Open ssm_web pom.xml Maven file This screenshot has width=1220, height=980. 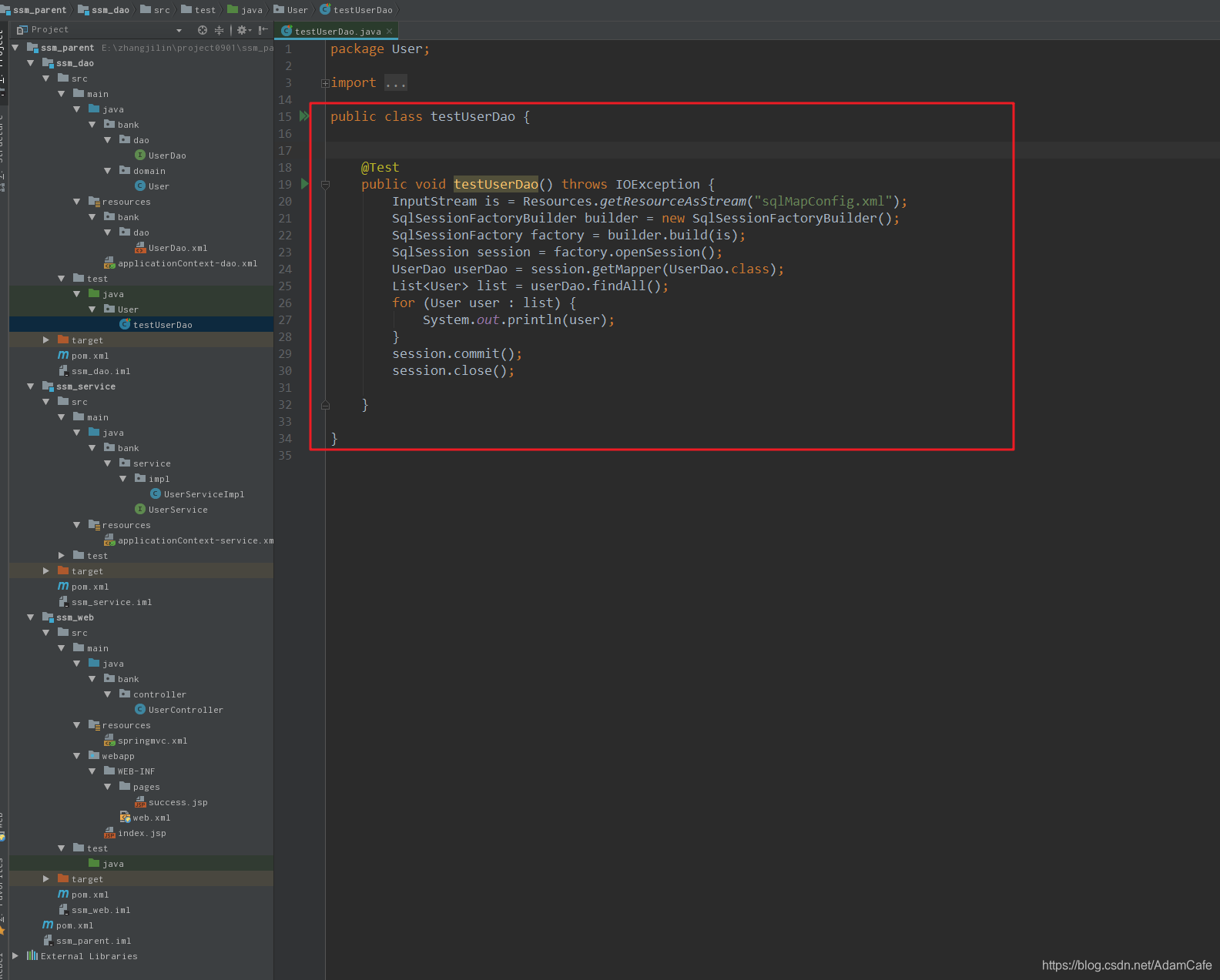pos(83,895)
